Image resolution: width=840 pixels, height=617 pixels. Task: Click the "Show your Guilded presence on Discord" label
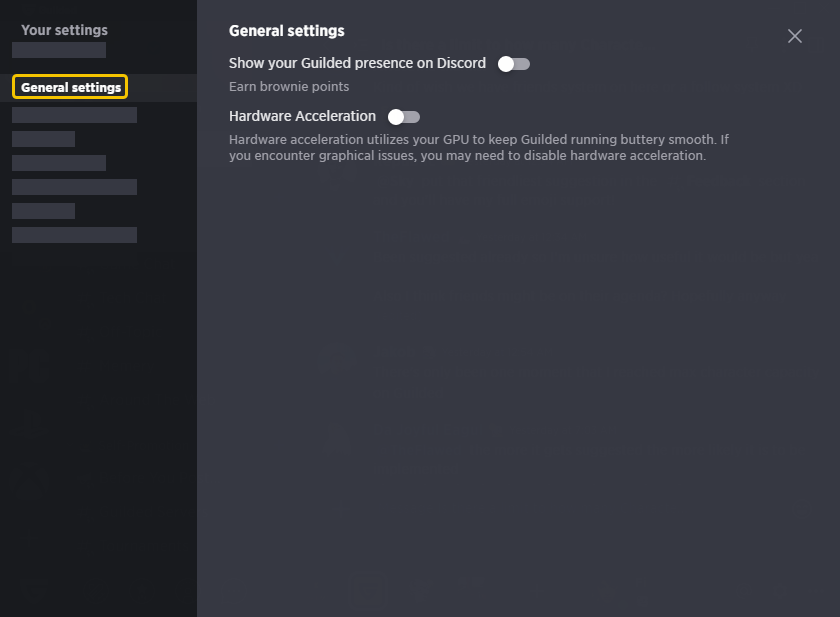point(357,63)
